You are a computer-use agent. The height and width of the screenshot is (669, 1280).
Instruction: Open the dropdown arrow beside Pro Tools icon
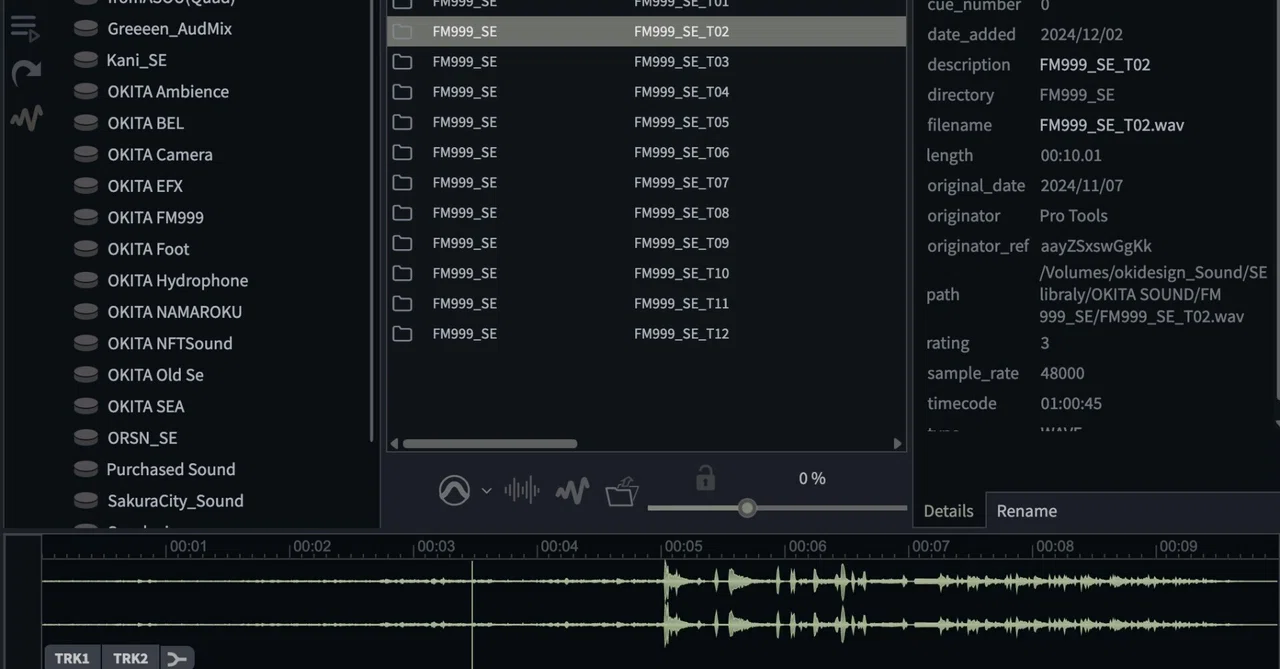coord(487,491)
